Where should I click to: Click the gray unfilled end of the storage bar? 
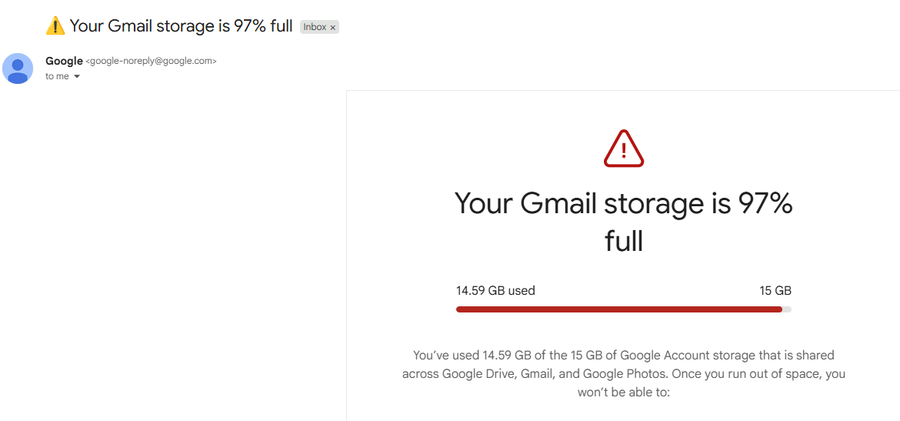coord(787,309)
